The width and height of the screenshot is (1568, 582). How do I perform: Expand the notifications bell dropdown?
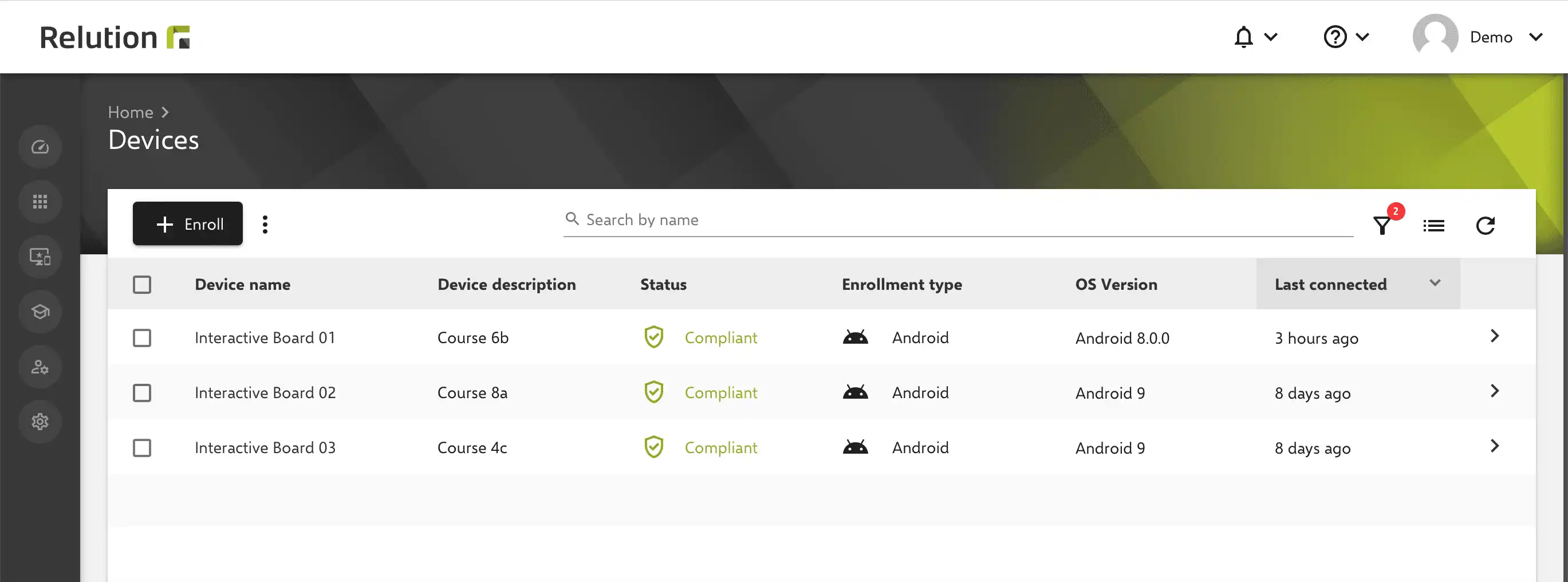1255,37
